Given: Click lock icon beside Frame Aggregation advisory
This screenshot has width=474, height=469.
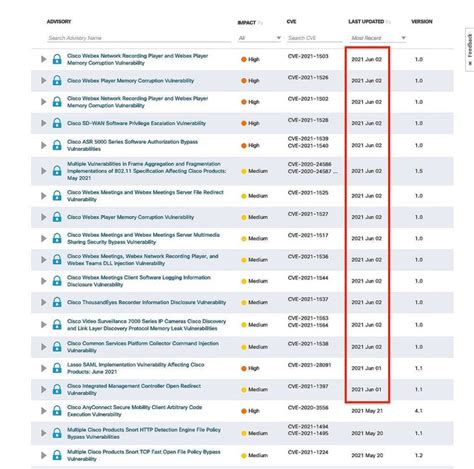Looking at the screenshot, I should click(57, 171).
